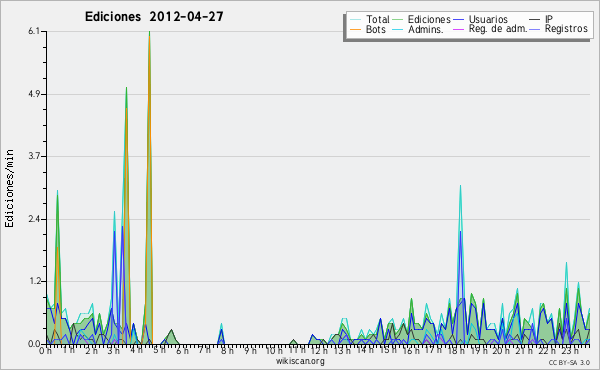Image resolution: width=600 pixels, height=370 pixels.
Task: Click the y-axis title 'Ediciones/min'
Action: (x=9, y=188)
